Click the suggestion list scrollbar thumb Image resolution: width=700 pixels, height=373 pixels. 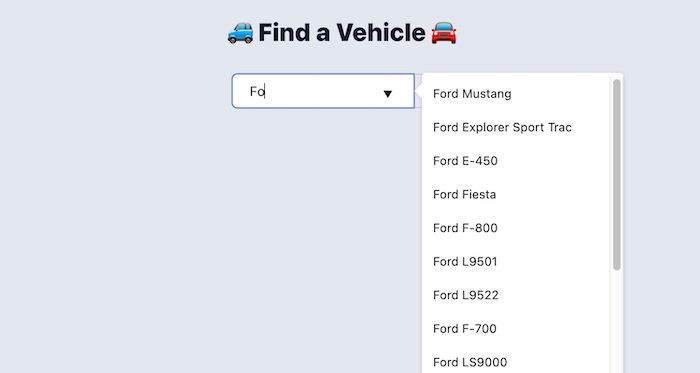coord(617,175)
